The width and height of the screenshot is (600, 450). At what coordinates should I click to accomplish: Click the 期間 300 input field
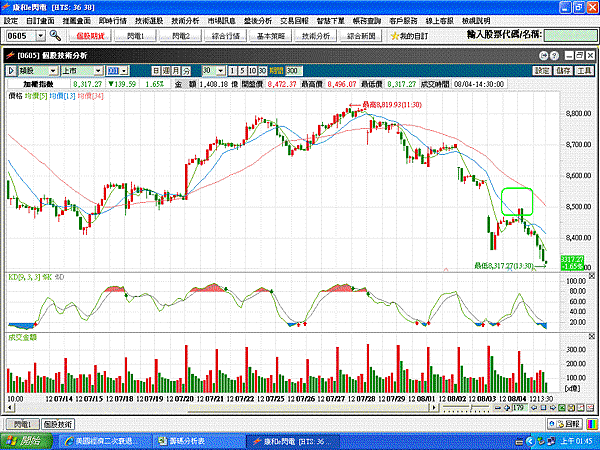click(x=293, y=71)
